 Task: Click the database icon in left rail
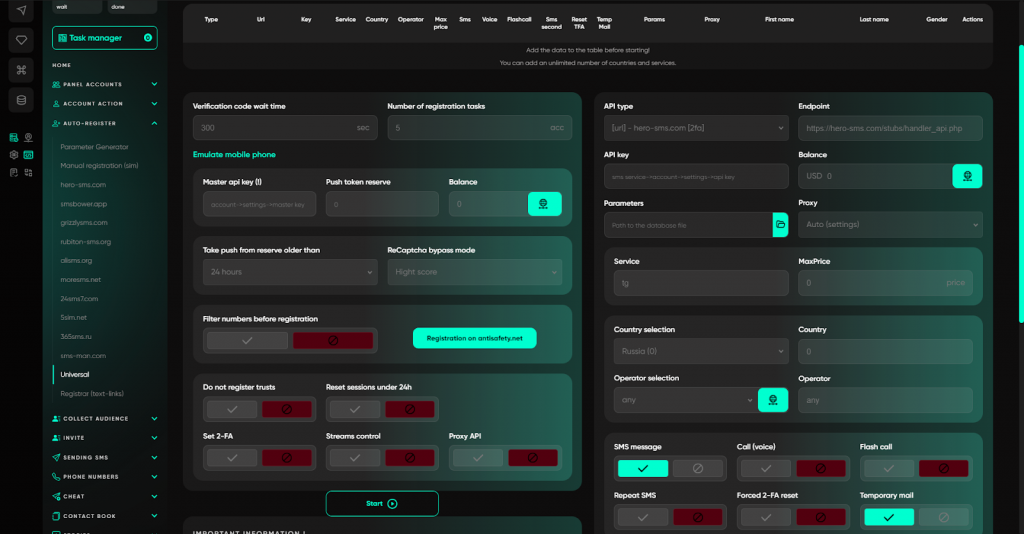pos(21,100)
